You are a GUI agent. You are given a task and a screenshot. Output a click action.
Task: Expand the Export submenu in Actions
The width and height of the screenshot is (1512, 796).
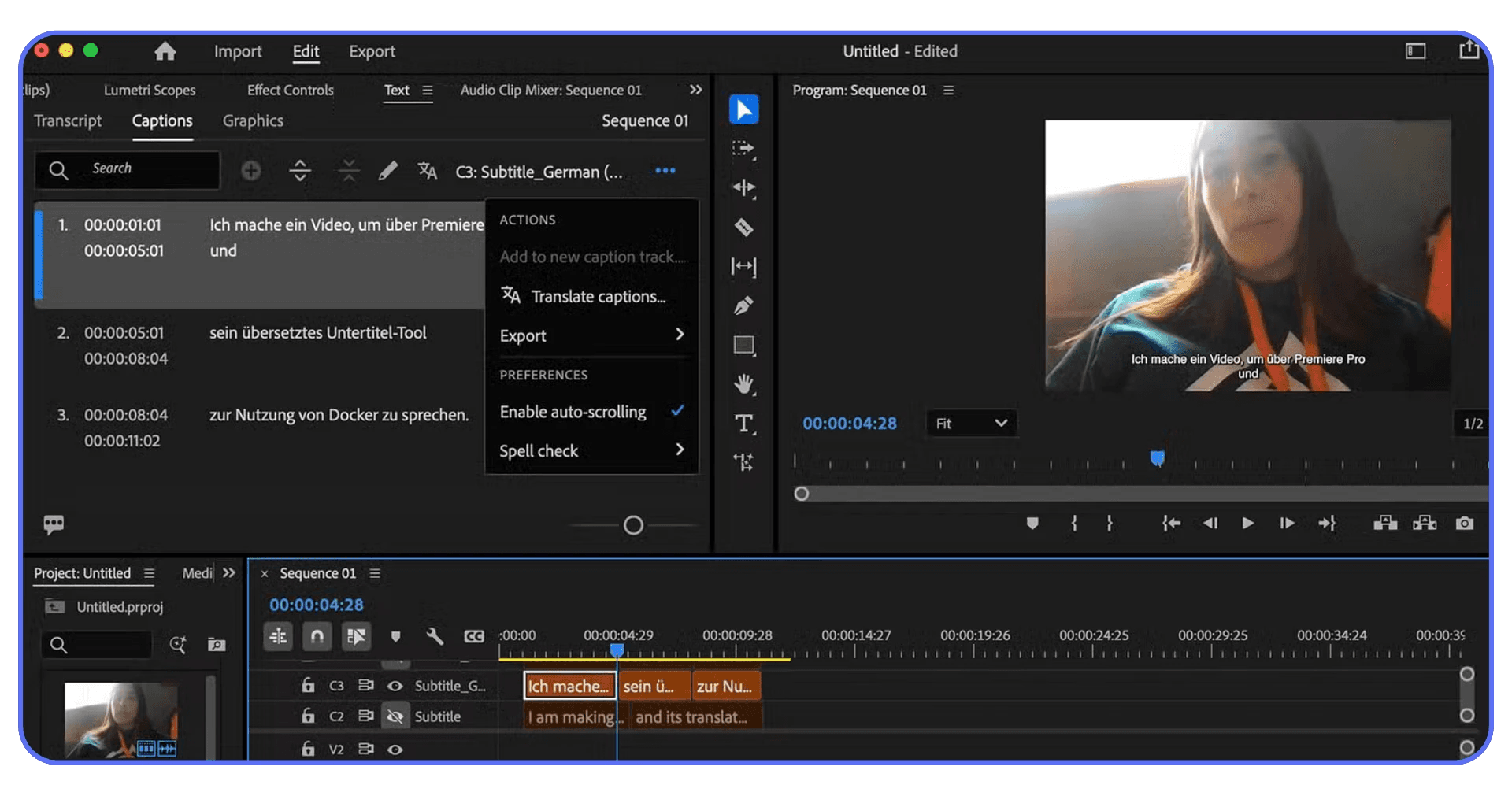(x=591, y=335)
